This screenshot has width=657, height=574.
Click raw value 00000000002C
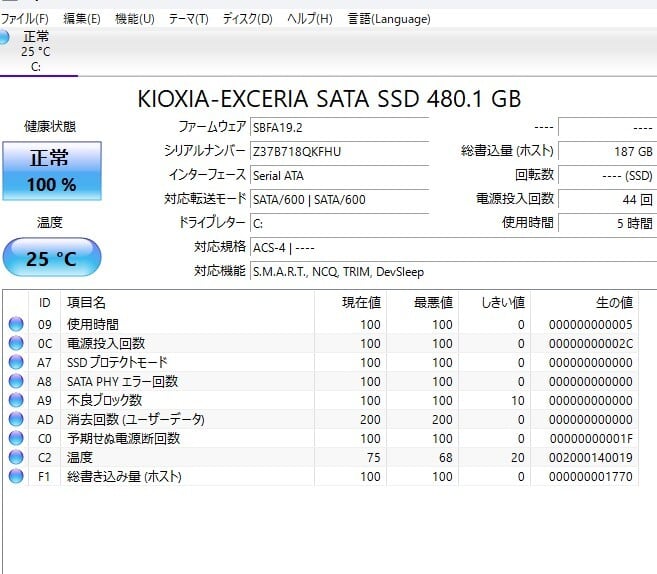tap(591, 344)
